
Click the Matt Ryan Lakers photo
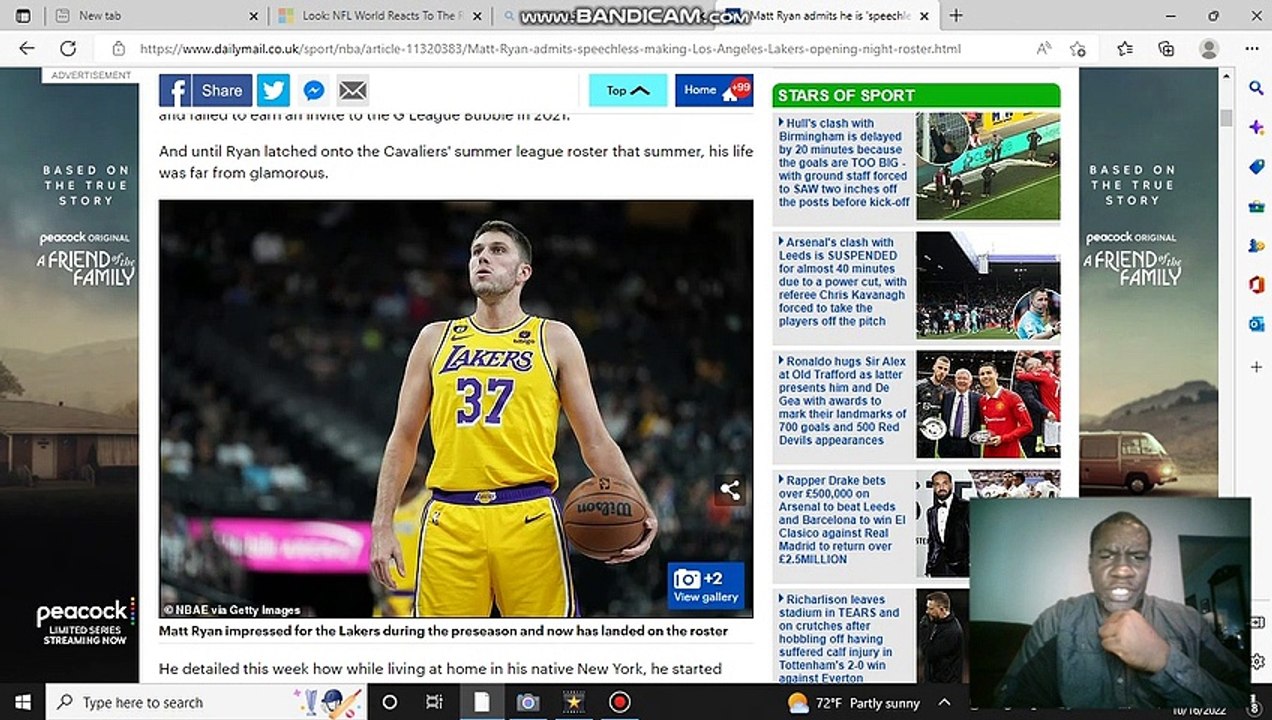tap(456, 408)
